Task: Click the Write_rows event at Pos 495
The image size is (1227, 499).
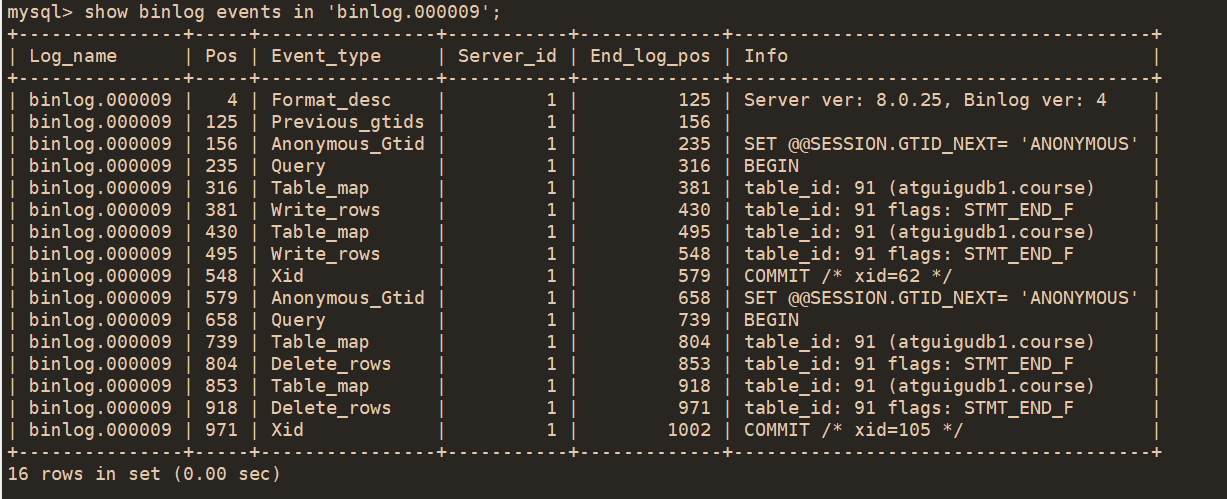Action: [x=326, y=254]
